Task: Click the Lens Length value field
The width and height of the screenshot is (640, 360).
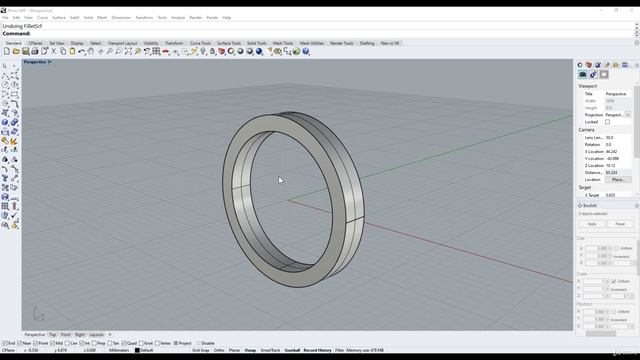Action: (618, 138)
